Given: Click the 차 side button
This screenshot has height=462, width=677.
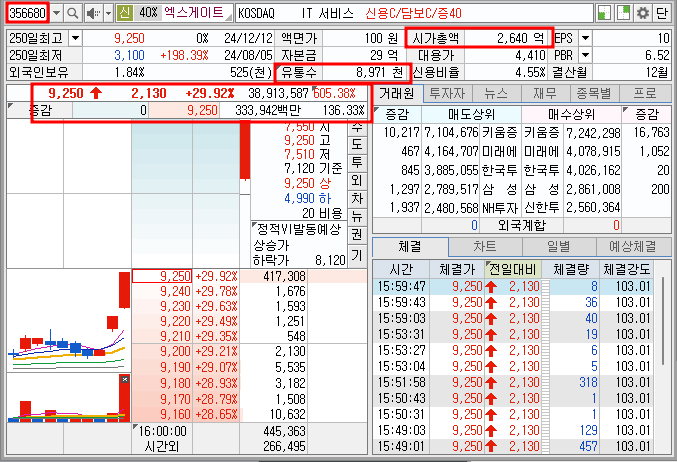Looking at the screenshot, I should tap(357, 199).
